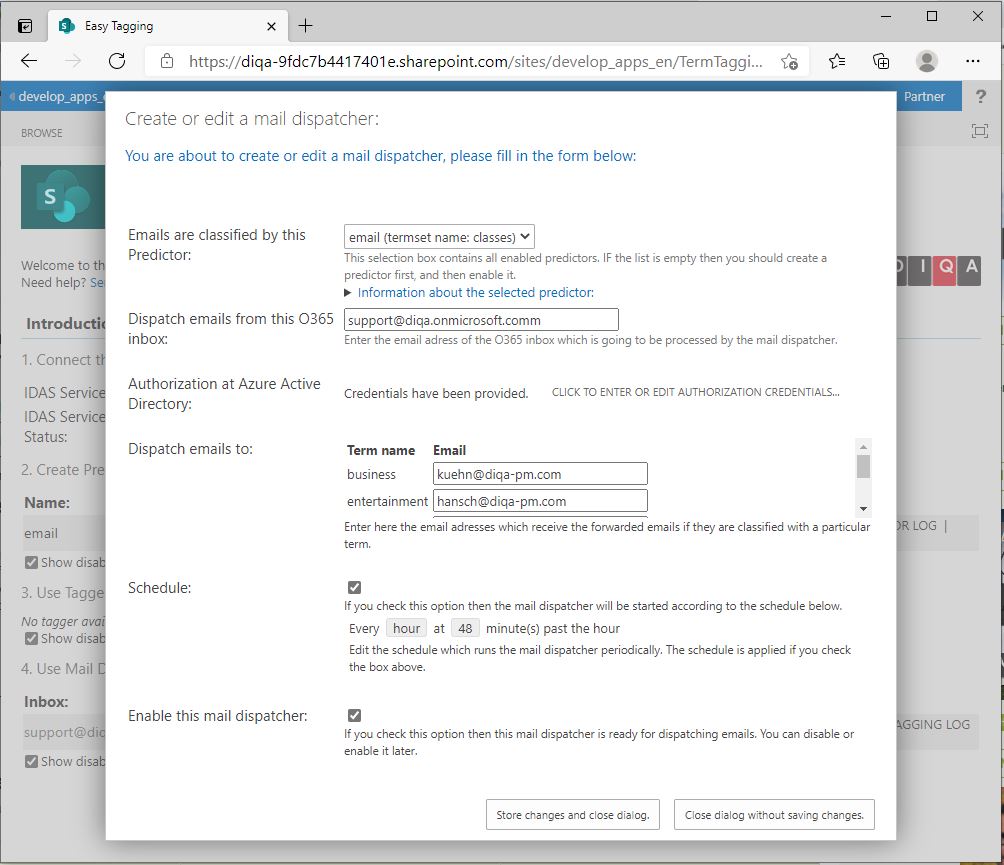Click the browser Back arrow
Image resolution: width=1004 pixels, height=865 pixels.
coord(29,61)
